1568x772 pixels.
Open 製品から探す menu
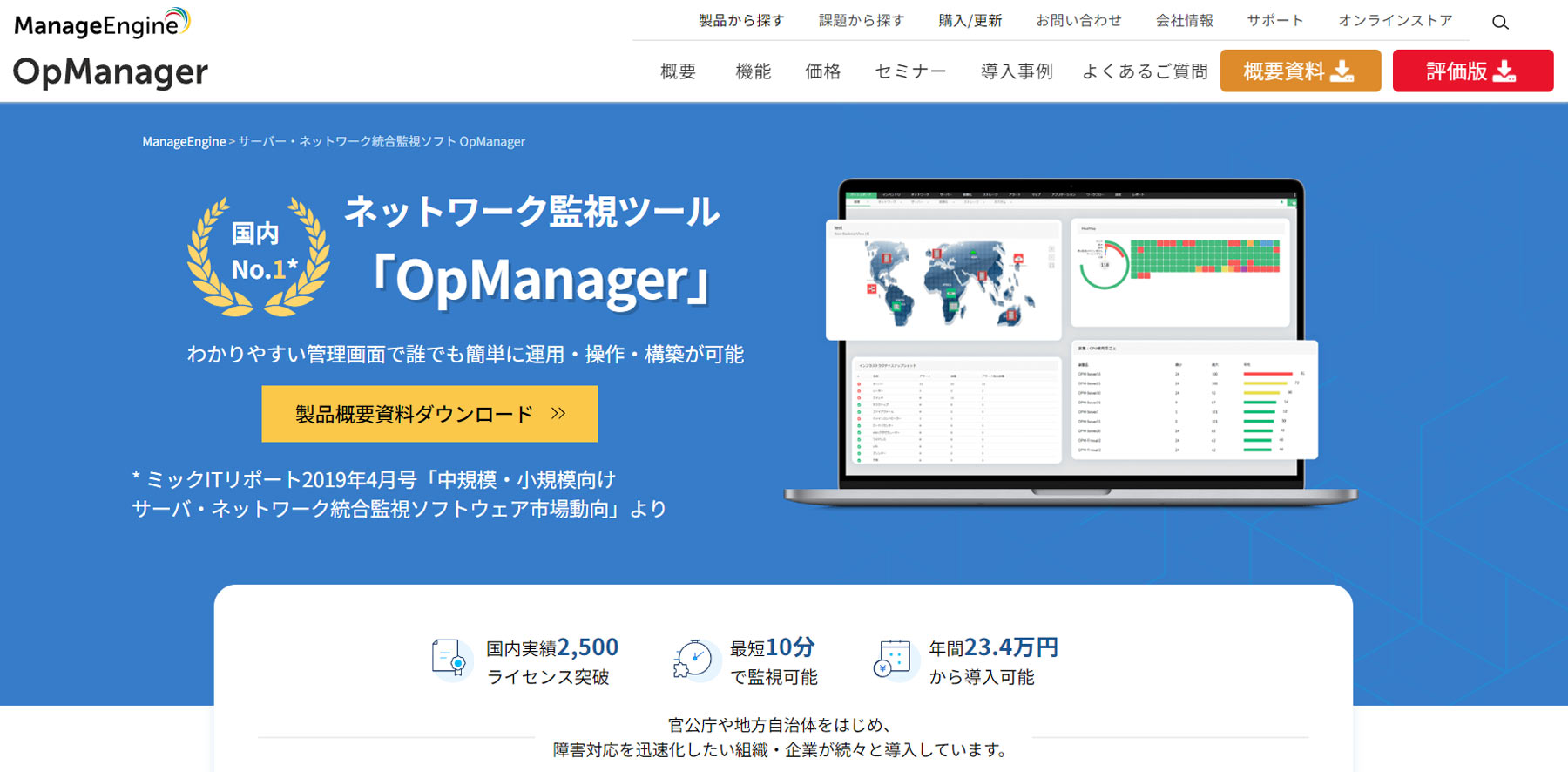(x=741, y=20)
